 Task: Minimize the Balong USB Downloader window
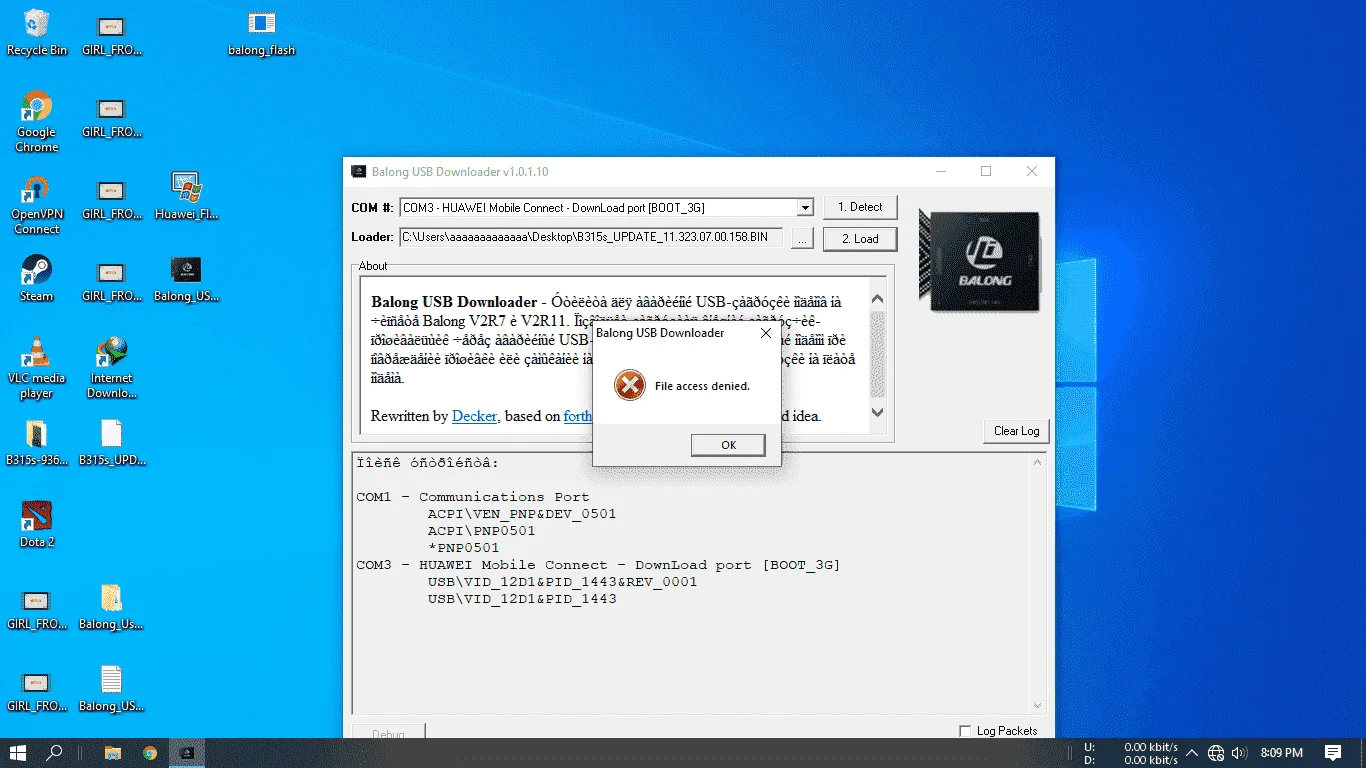coord(940,172)
